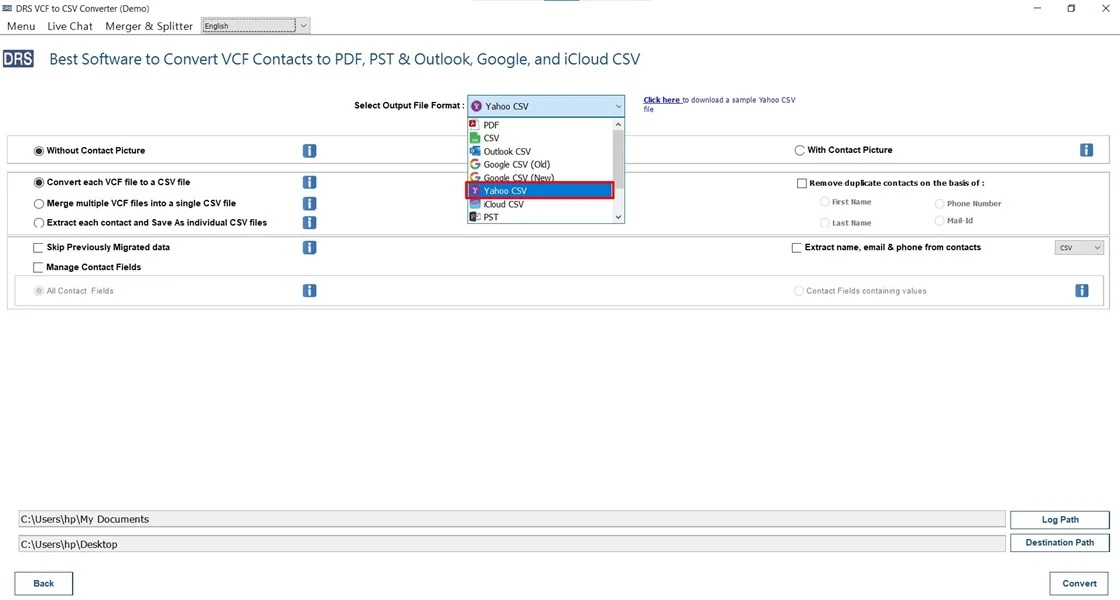This screenshot has height=600, width=1120.
Task: Select the PDF format icon in the dropdown list
Action: [474, 124]
